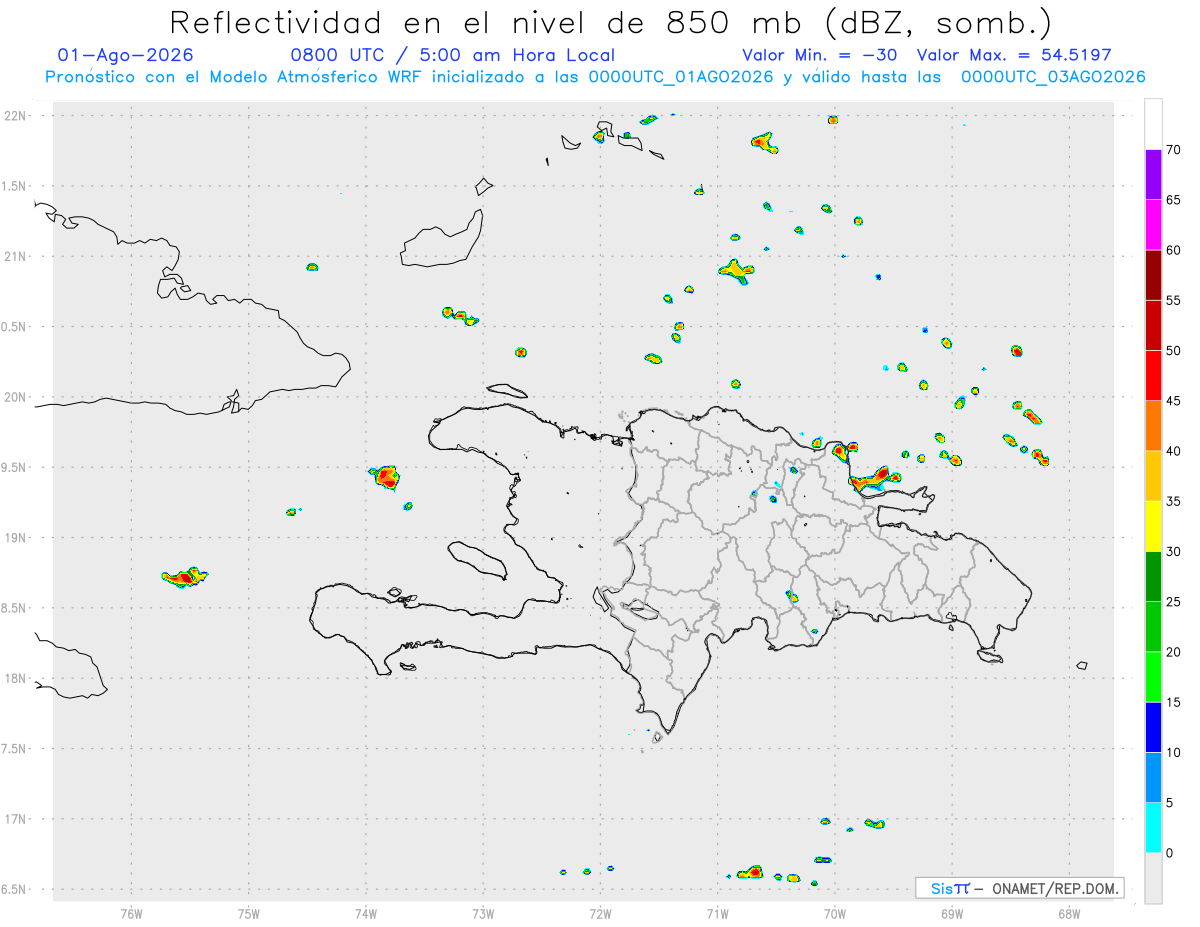
Task: Click the magenta 60–65 dBZ color band
Action: (x=1153, y=225)
